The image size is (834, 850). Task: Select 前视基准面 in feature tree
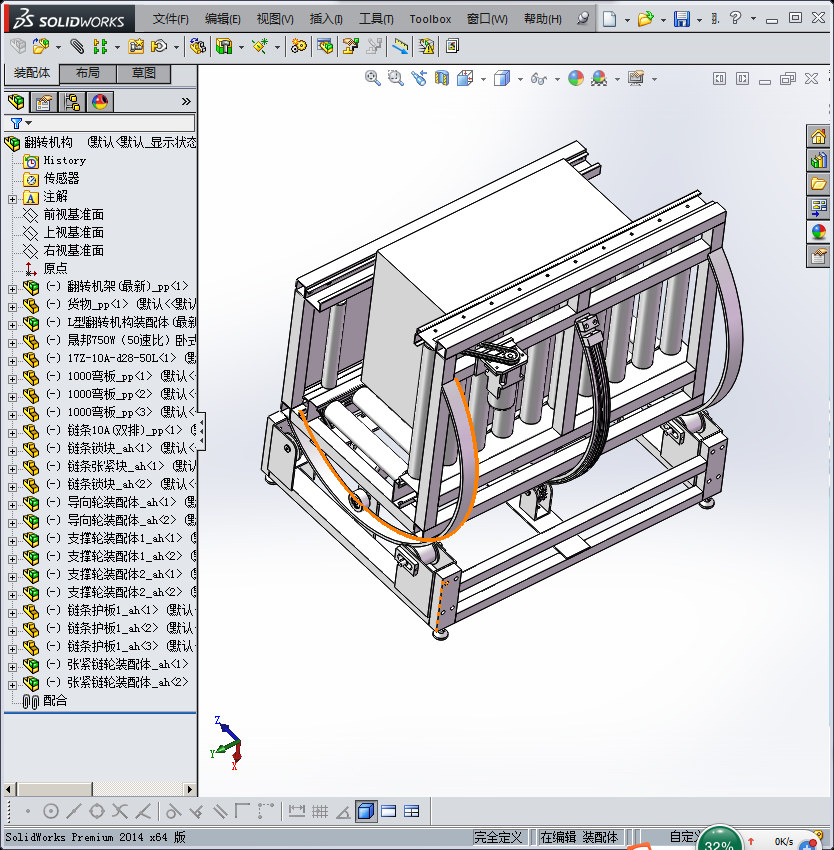click(73, 215)
